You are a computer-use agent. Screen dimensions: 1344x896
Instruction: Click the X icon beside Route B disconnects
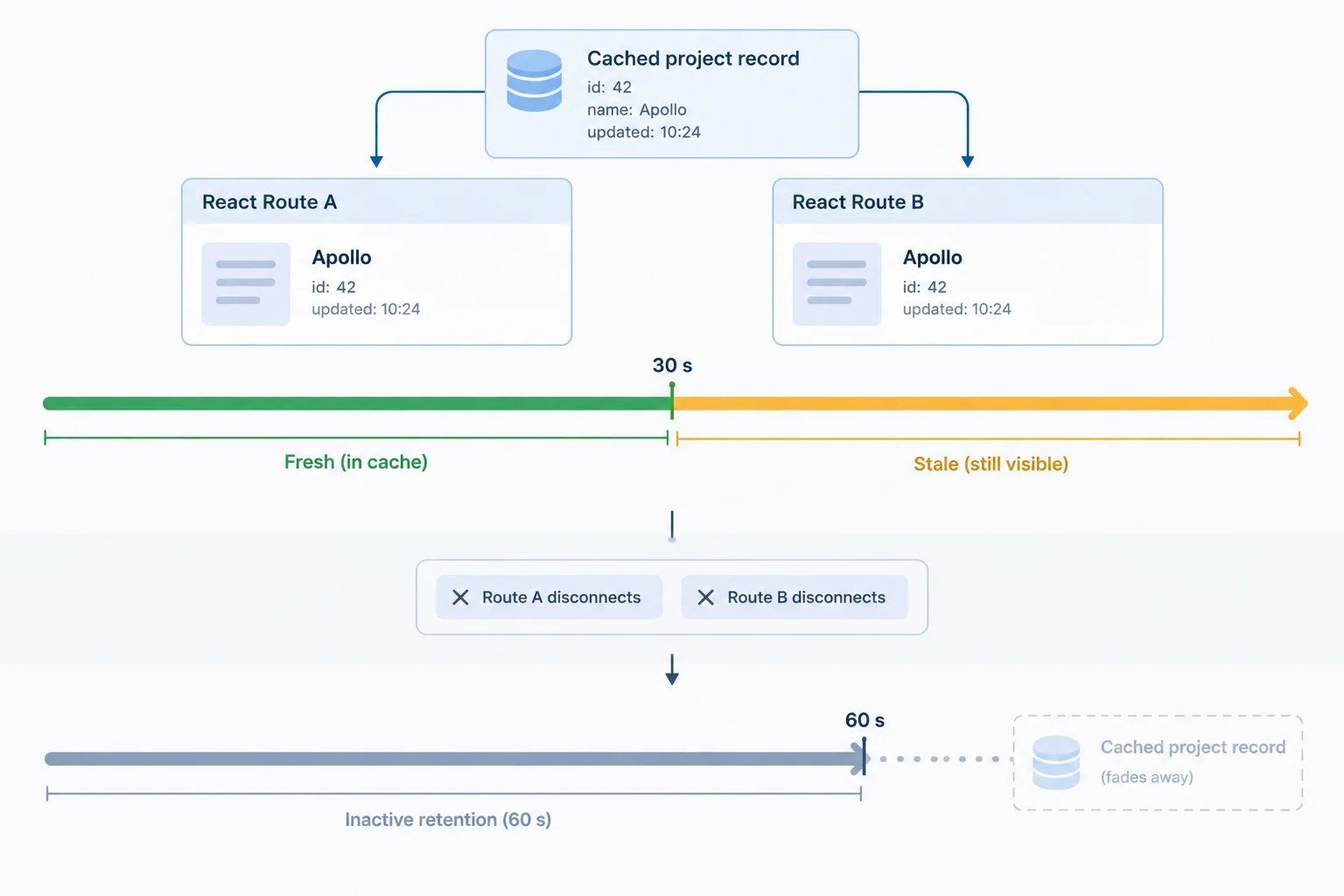[x=705, y=598]
